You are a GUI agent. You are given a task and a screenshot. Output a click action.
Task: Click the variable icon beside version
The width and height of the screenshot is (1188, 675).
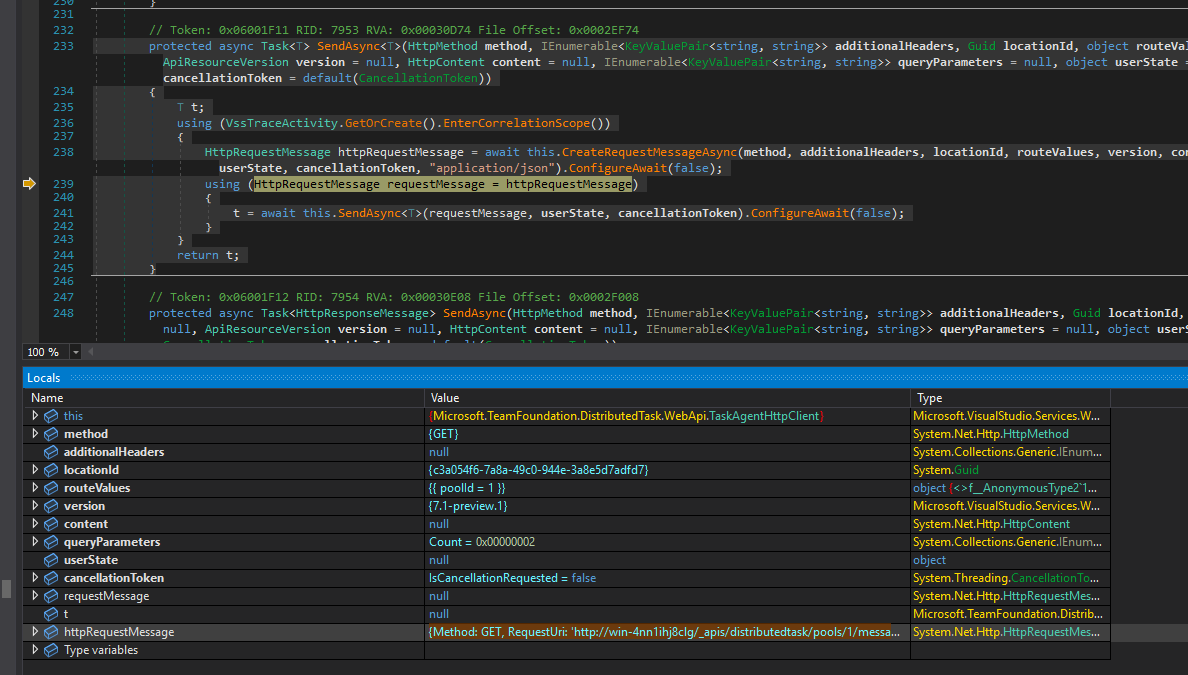click(51, 506)
